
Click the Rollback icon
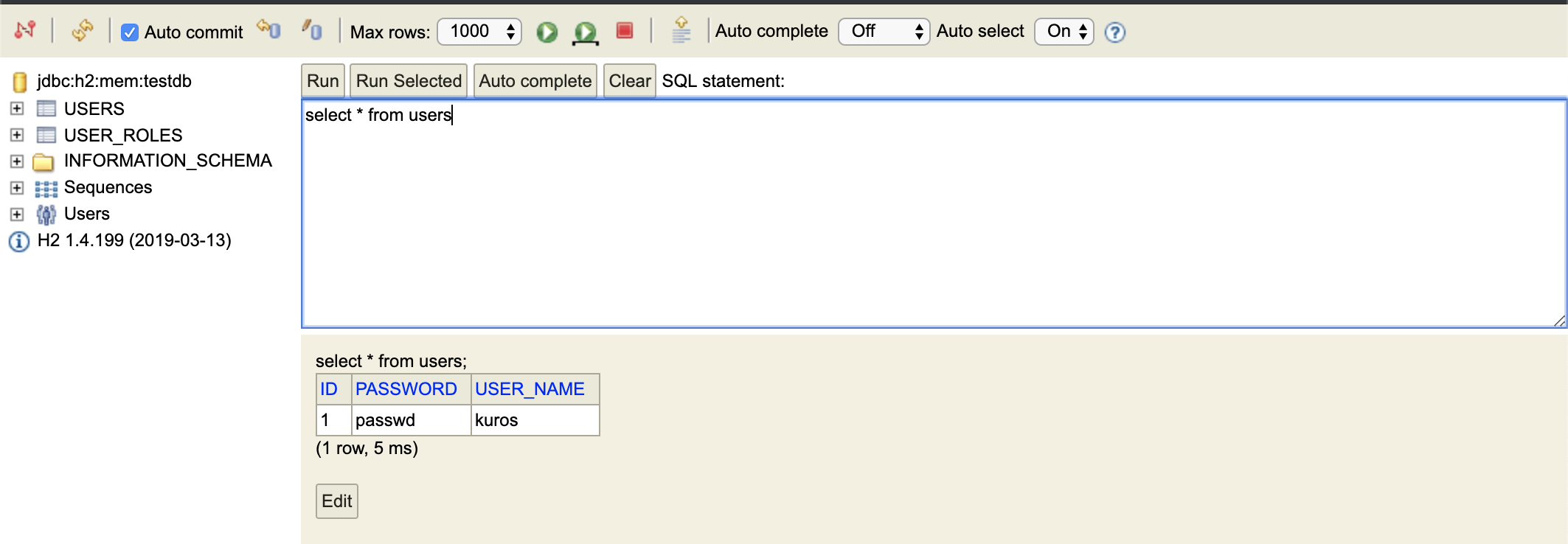point(269,30)
